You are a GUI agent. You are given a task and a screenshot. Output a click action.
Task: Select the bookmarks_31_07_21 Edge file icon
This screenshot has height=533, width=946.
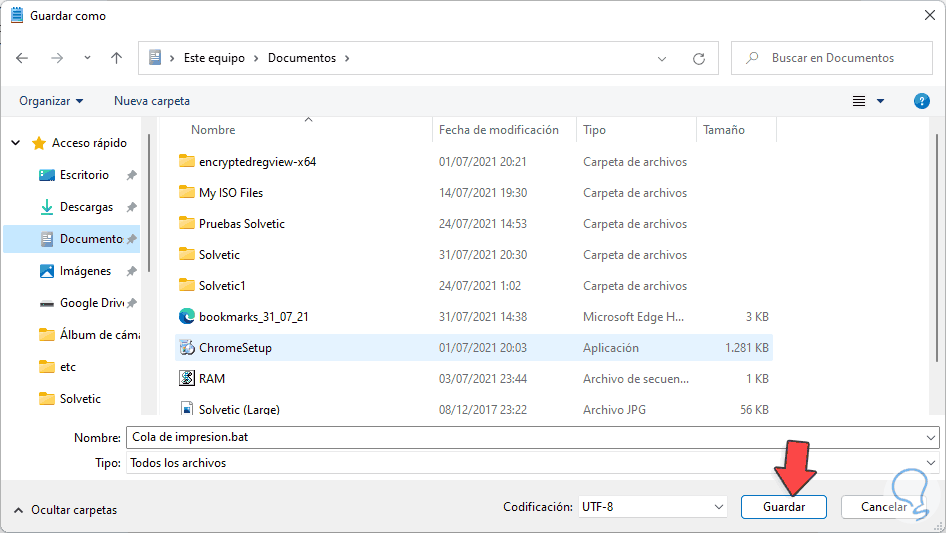186,317
